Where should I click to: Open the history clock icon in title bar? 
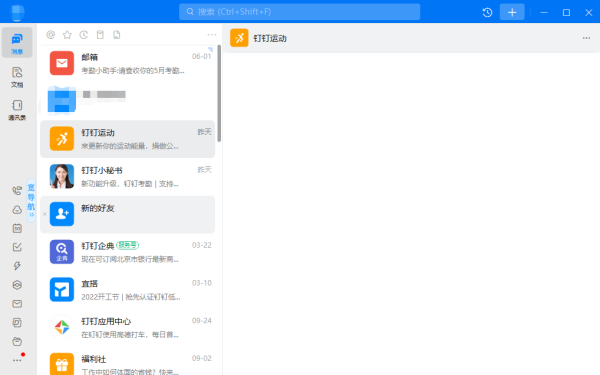click(x=487, y=12)
